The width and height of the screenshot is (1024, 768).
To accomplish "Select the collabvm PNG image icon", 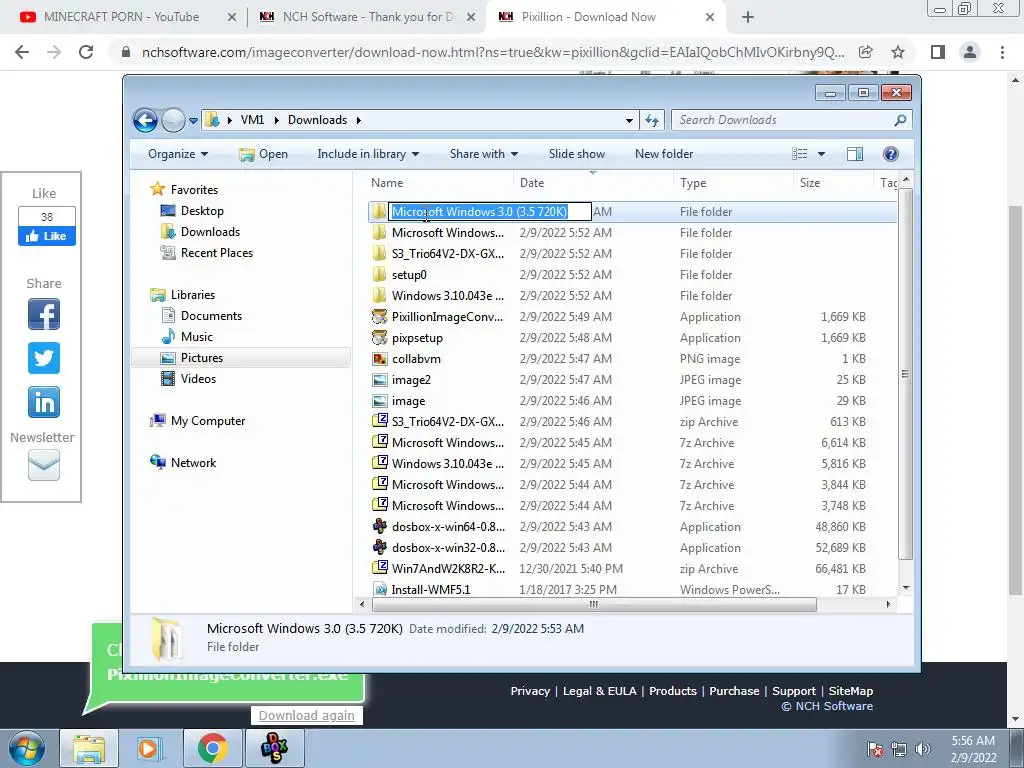I will [x=379, y=359].
